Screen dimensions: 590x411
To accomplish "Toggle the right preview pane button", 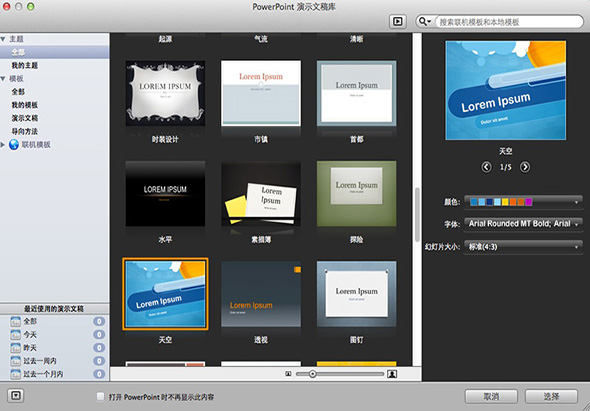I will [x=397, y=21].
